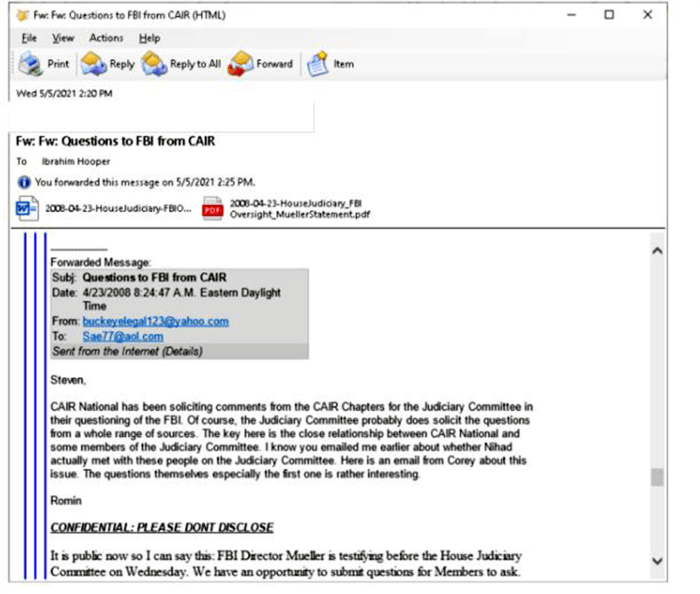Click the 'CONFIDENTIAL: PLEASE DONT DISCLOSE' heading
This screenshot has width=700, height=594.
point(162,528)
